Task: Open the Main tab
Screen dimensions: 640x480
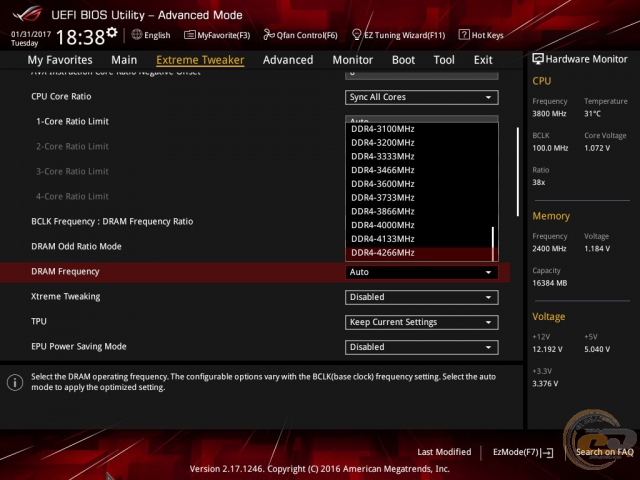Action: [124, 60]
